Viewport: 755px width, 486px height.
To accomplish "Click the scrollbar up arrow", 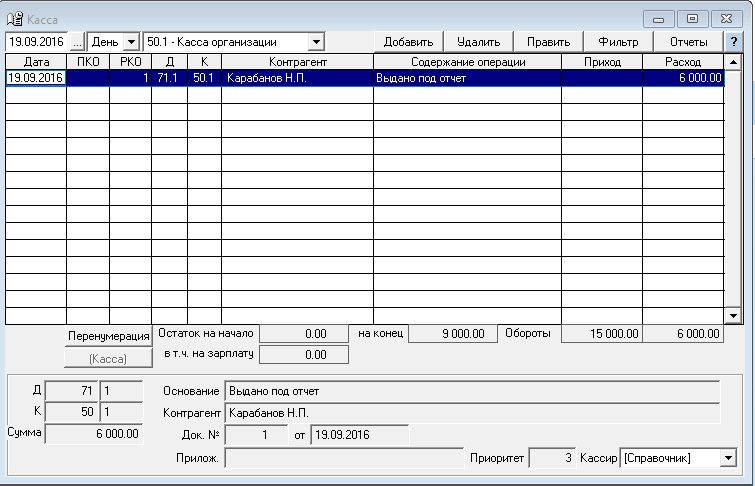I will (x=733, y=62).
